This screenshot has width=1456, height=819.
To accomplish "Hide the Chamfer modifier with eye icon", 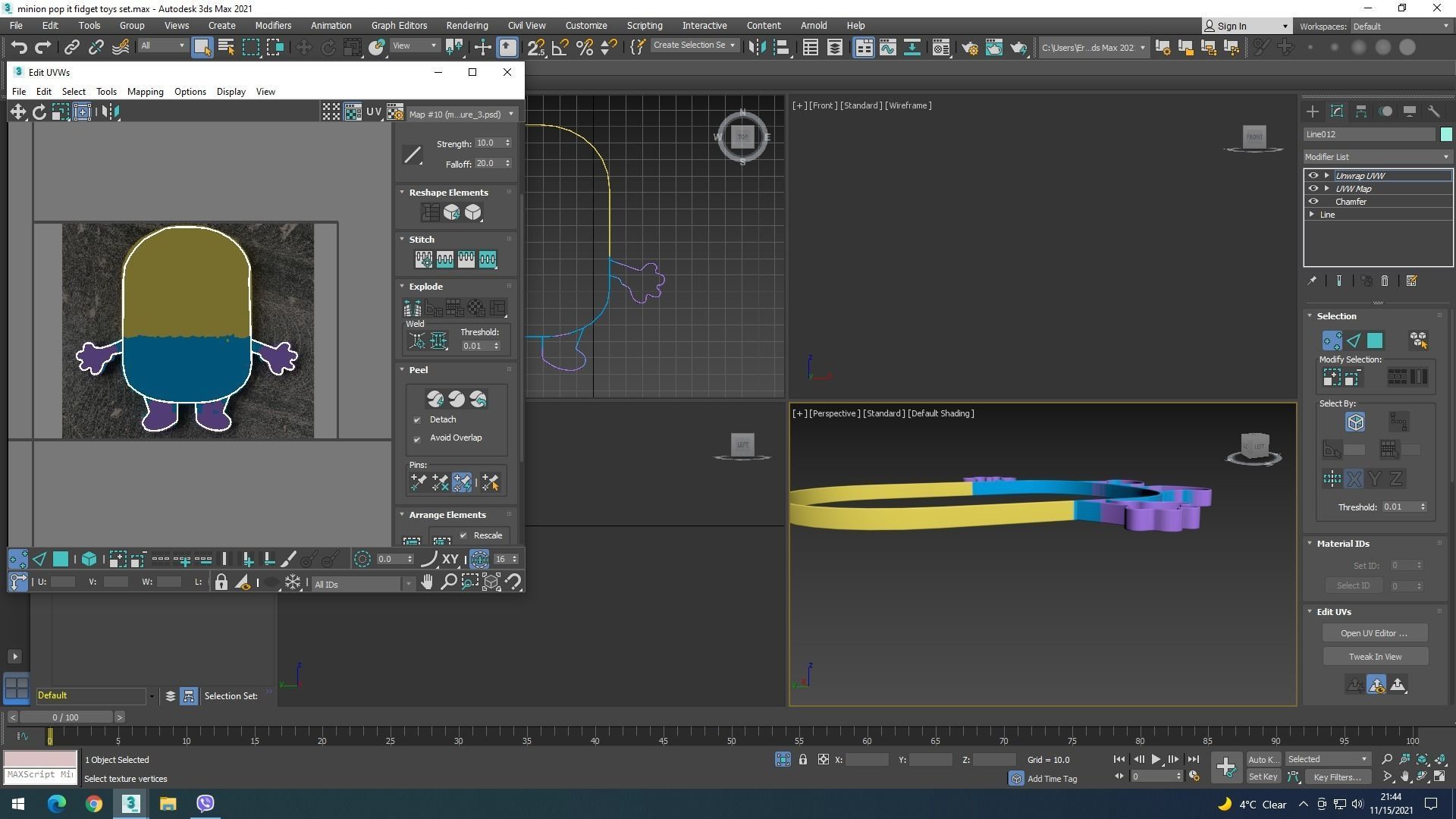I will (x=1313, y=202).
